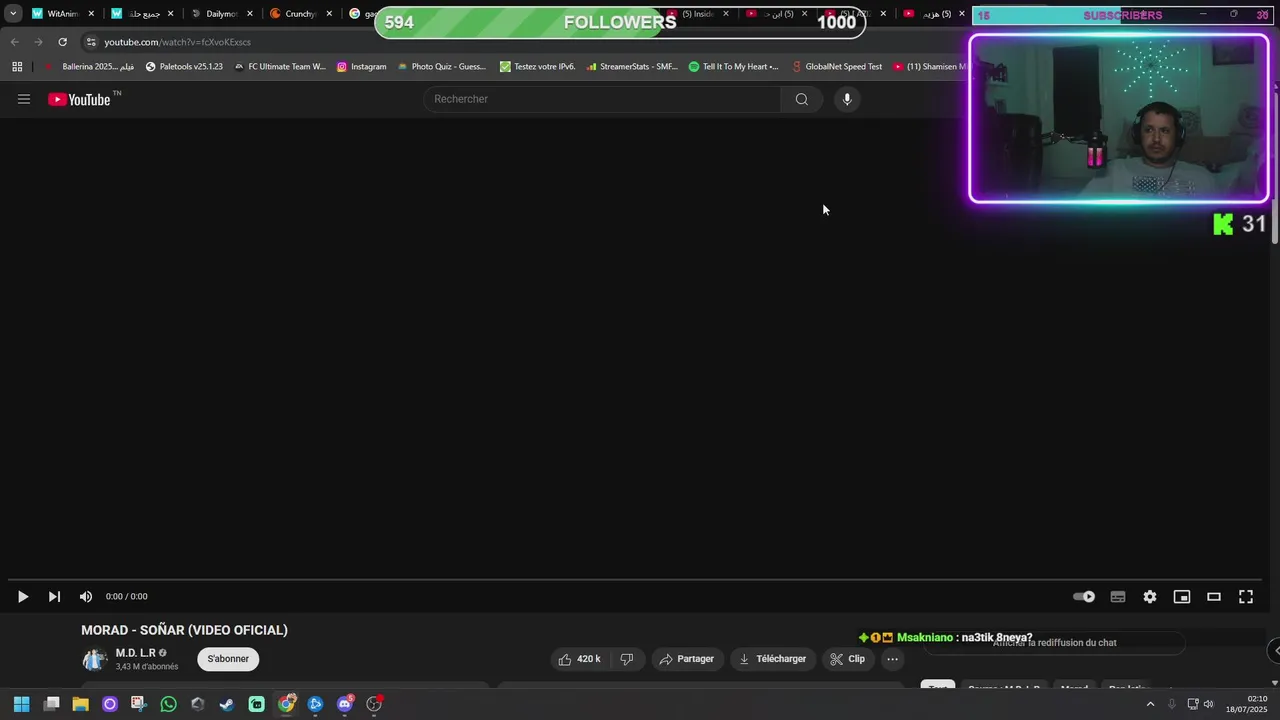View site information in address bar
Image resolution: width=1280 pixels, height=720 pixels.
click(91, 42)
